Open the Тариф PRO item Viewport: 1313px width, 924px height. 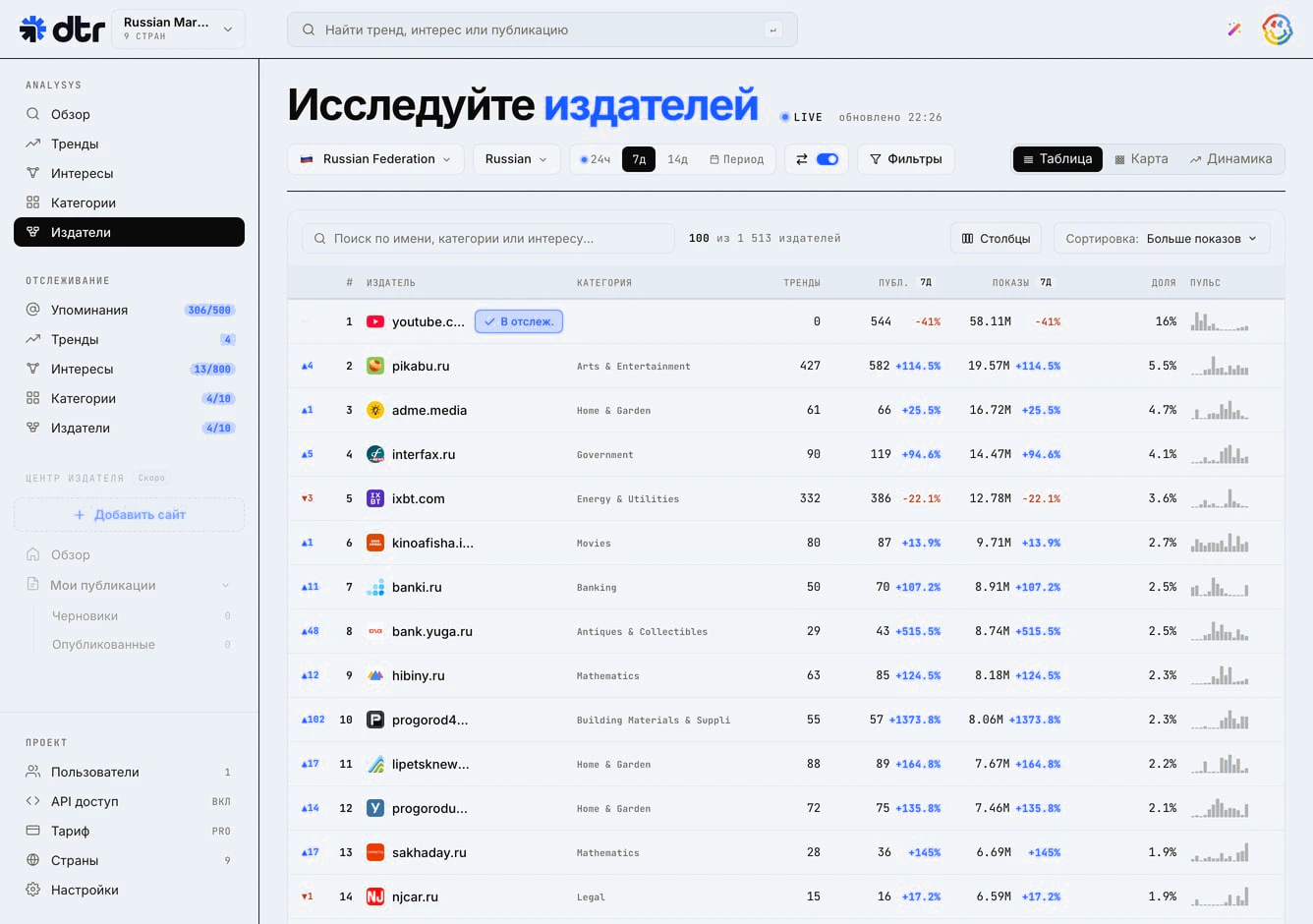(129, 831)
